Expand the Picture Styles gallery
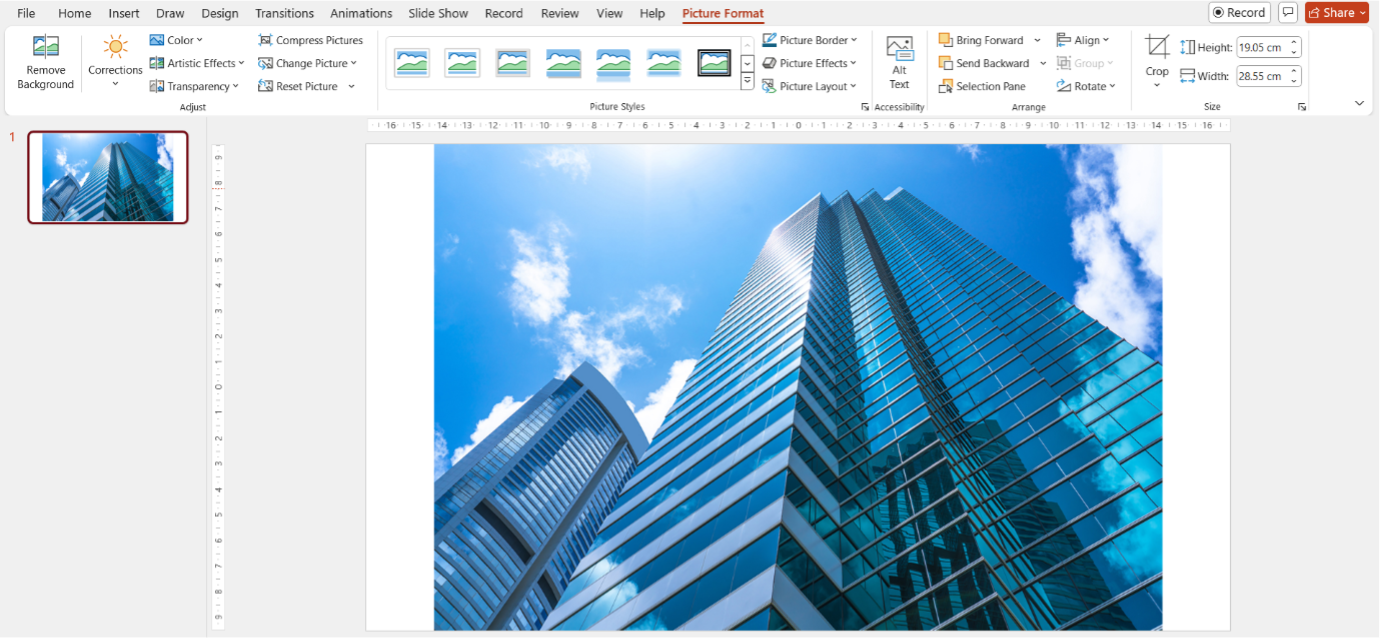Viewport: 1384px width, 641px height. tap(746, 81)
